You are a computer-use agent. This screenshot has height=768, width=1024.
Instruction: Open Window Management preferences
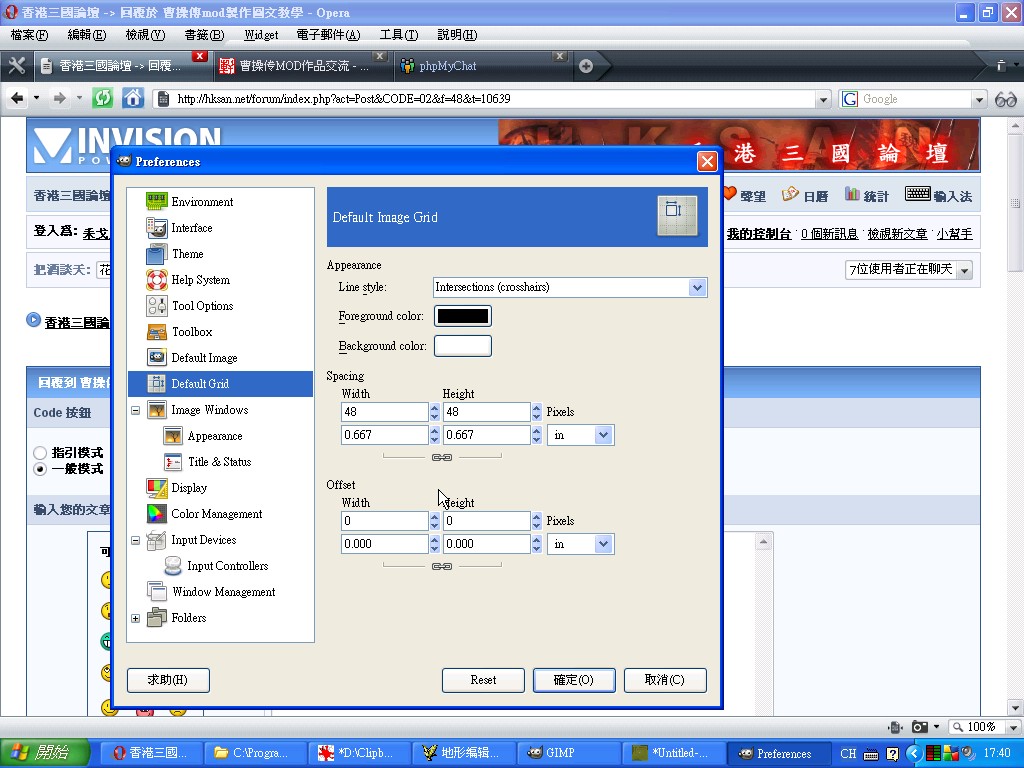(223, 592)
